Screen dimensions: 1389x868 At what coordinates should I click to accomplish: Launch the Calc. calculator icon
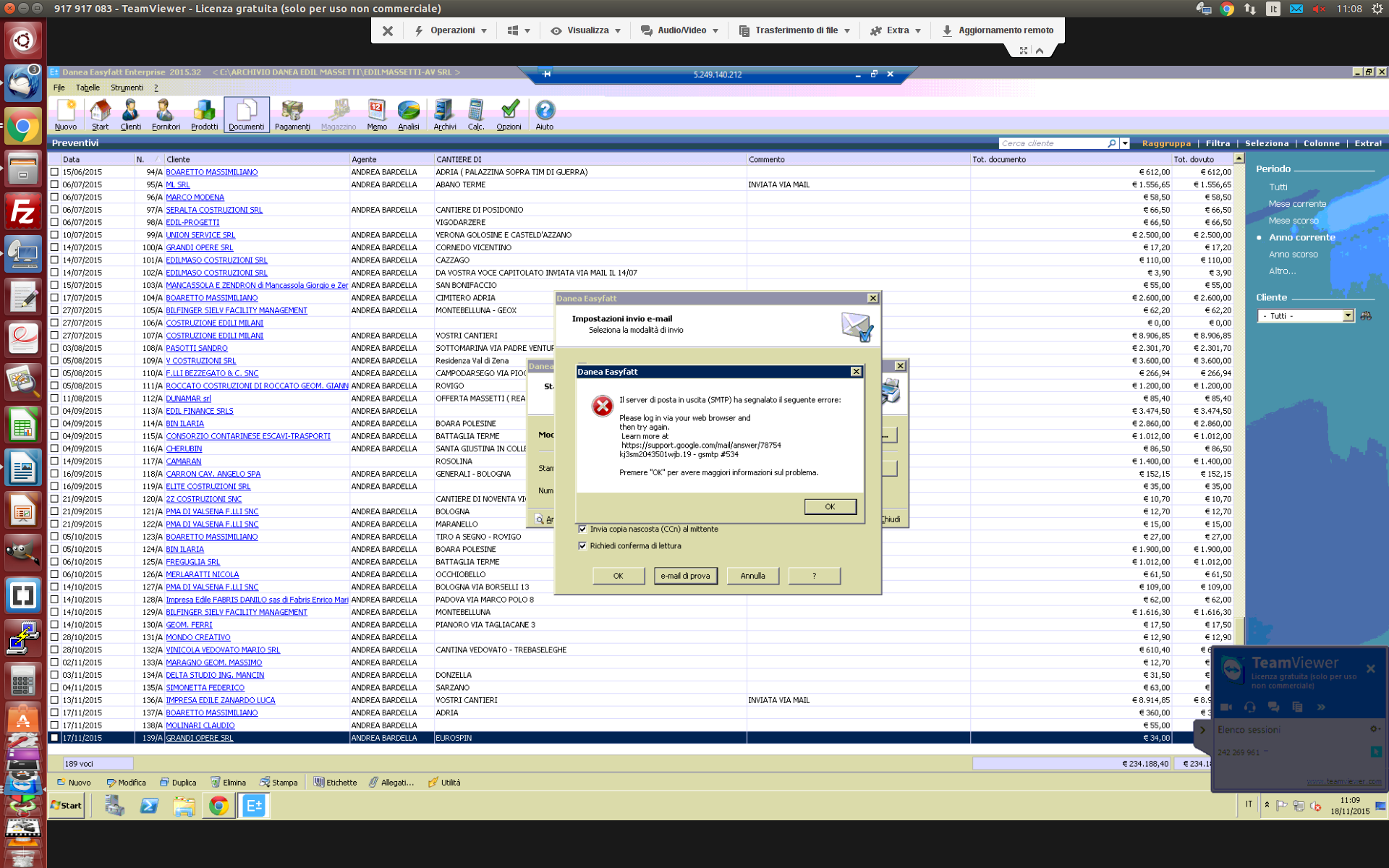click(476, 115)
